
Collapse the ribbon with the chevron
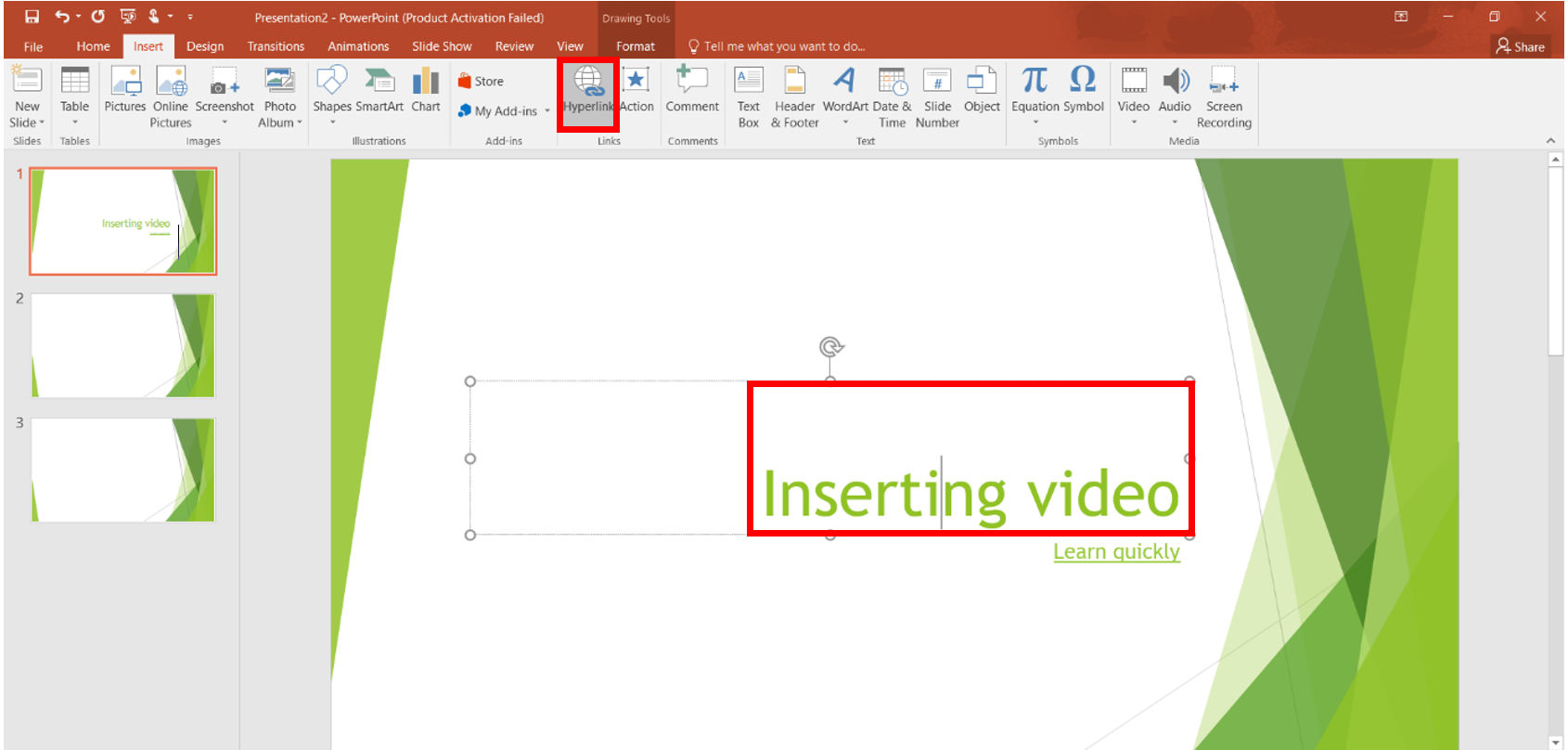coord(1550,140)
